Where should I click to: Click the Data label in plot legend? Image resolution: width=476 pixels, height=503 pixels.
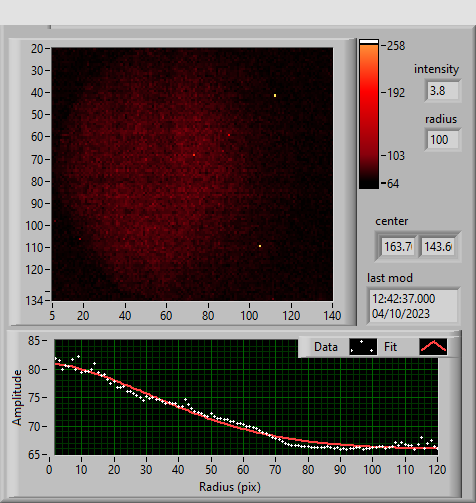(x=326, y=347)
